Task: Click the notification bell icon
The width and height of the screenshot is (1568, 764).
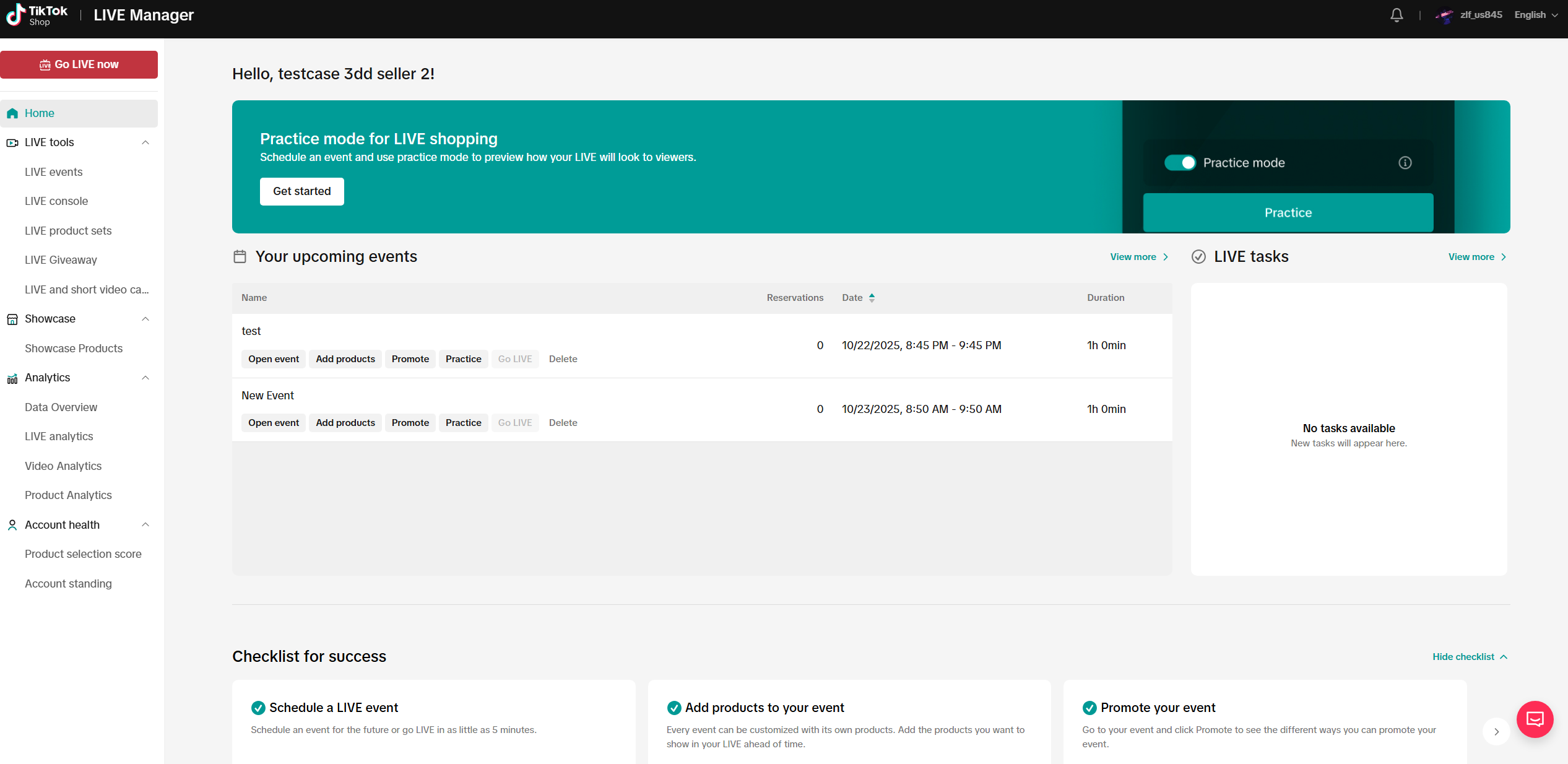Action: (x=1397, y=15)
